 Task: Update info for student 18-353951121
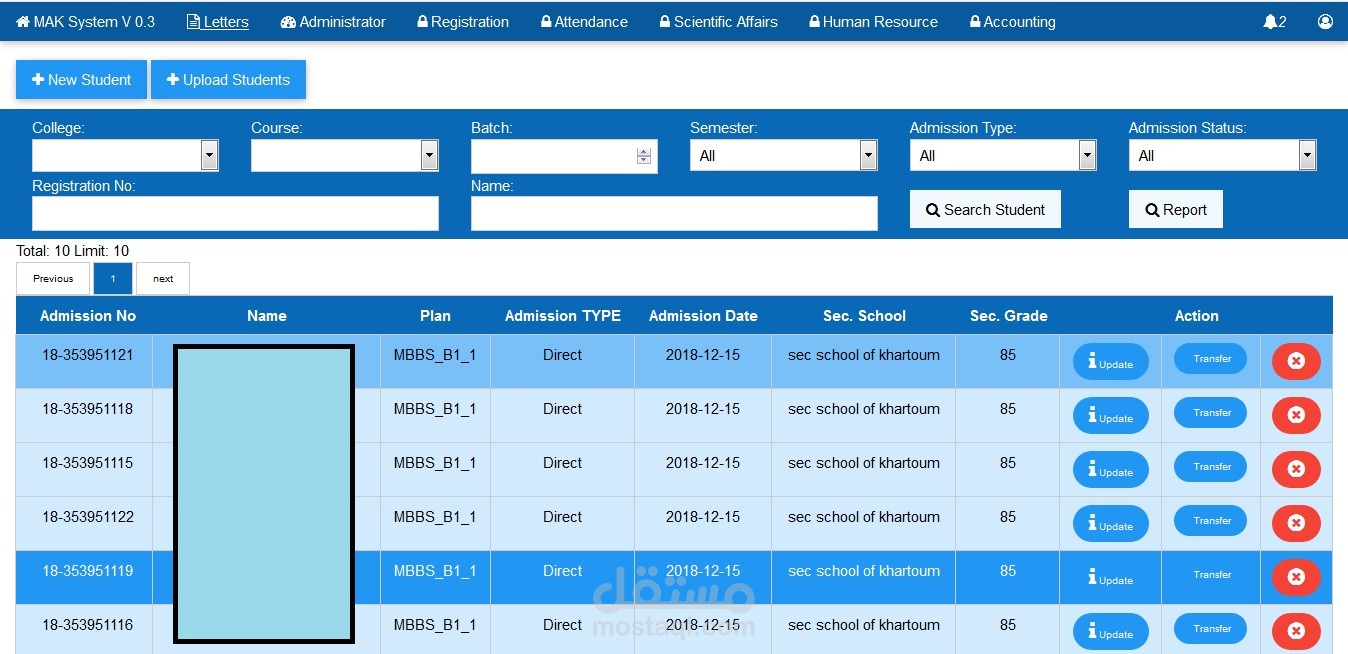tap(1111, 362)
